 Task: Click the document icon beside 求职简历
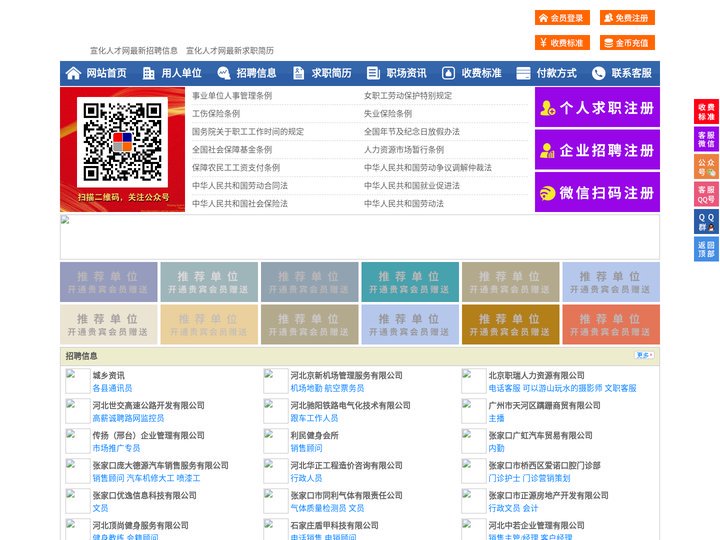(x=298, y=73)
